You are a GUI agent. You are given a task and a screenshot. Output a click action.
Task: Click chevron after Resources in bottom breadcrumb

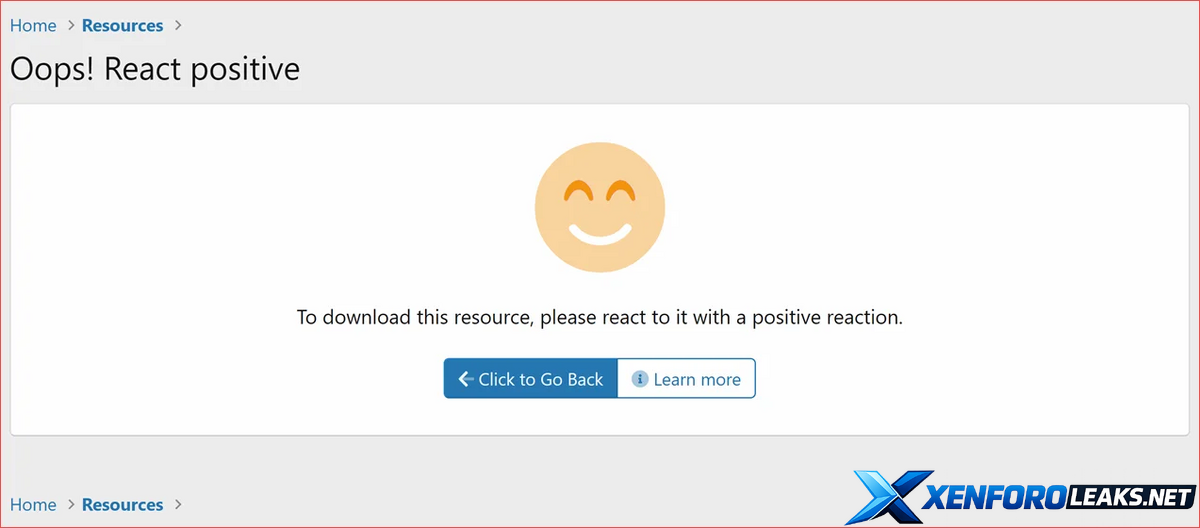click(x=178, y=505)
